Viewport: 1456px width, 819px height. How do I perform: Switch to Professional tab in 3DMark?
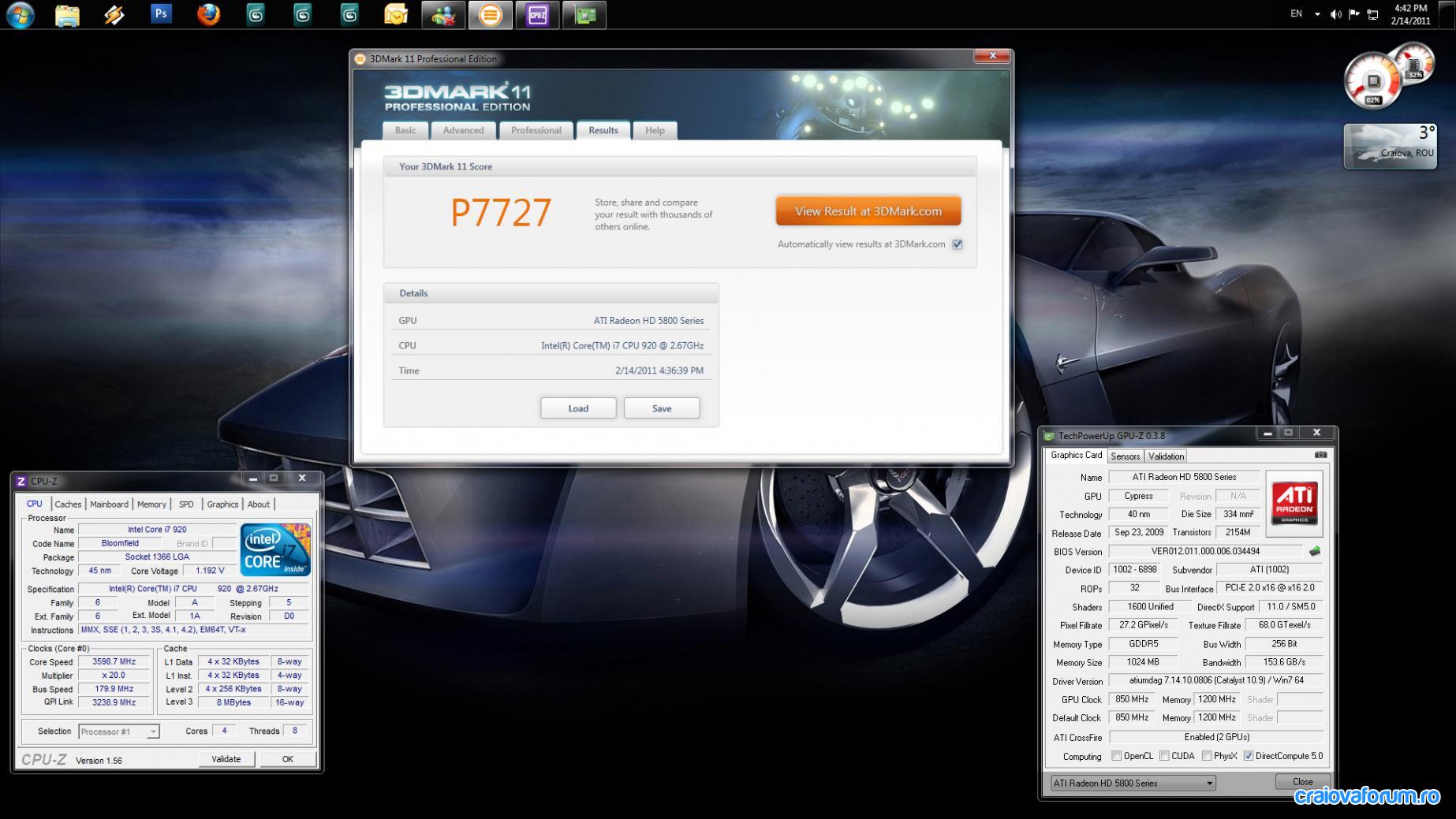point(536,131)
